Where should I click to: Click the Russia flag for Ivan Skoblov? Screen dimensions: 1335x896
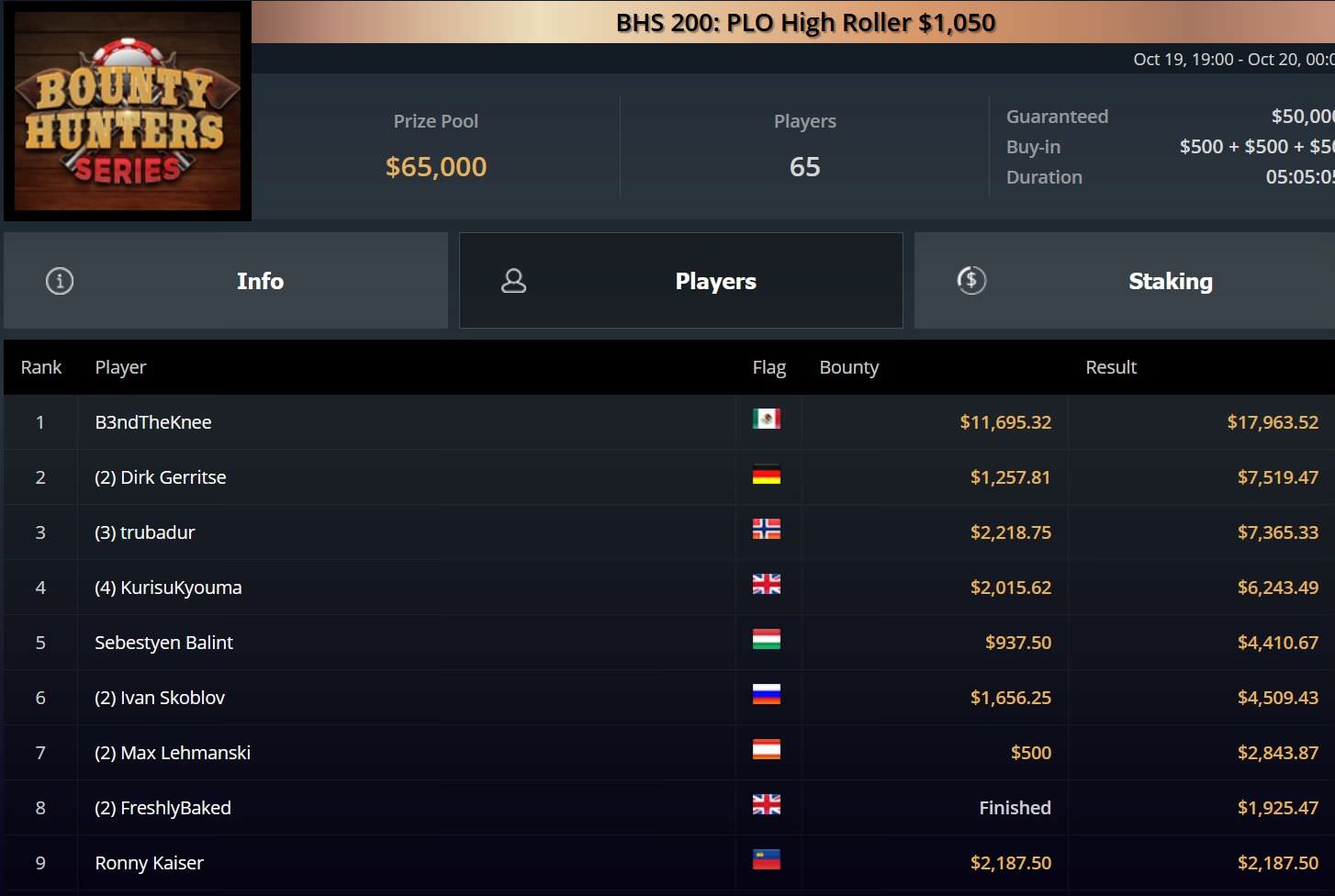pyautogui.click(x=767, y=695)
